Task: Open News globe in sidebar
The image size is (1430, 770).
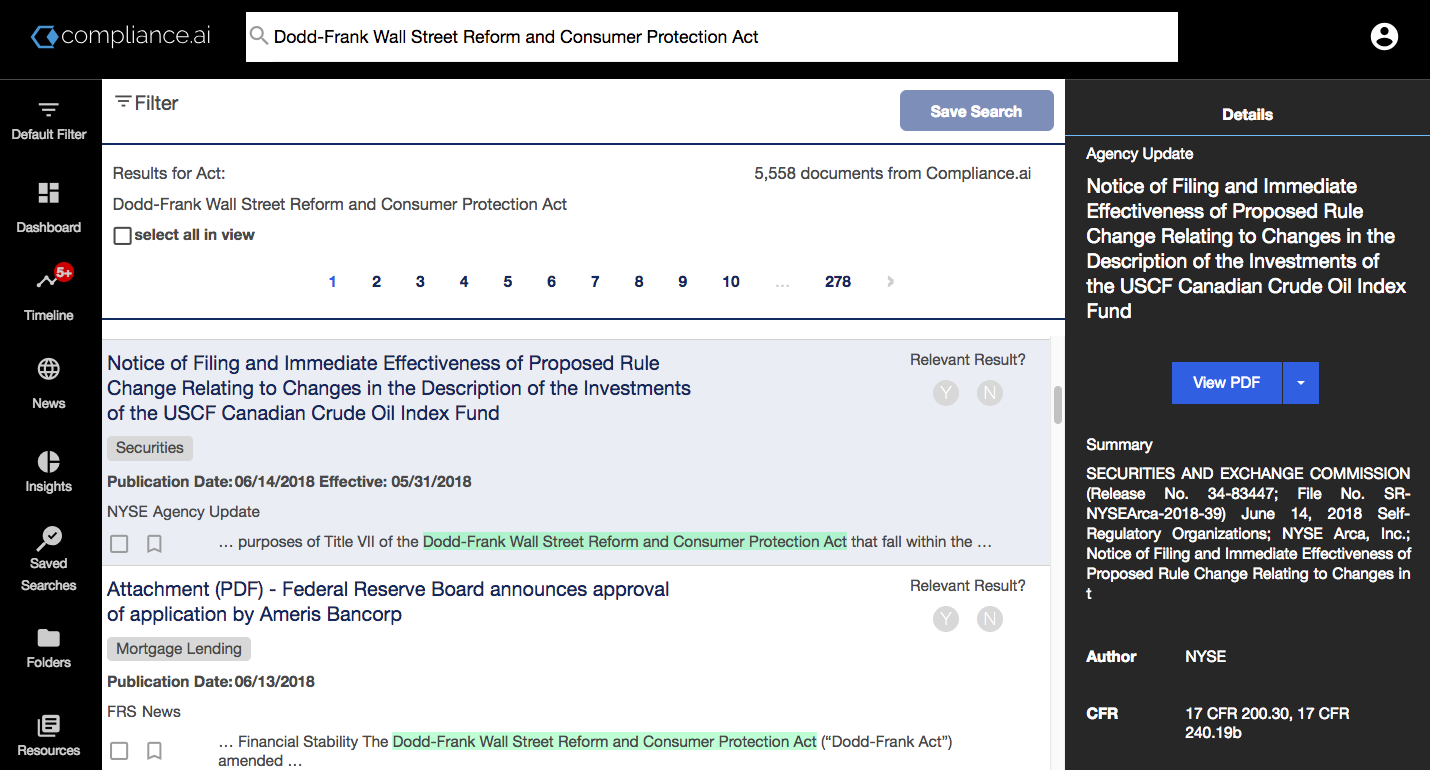Action: (x=49, y=384)
